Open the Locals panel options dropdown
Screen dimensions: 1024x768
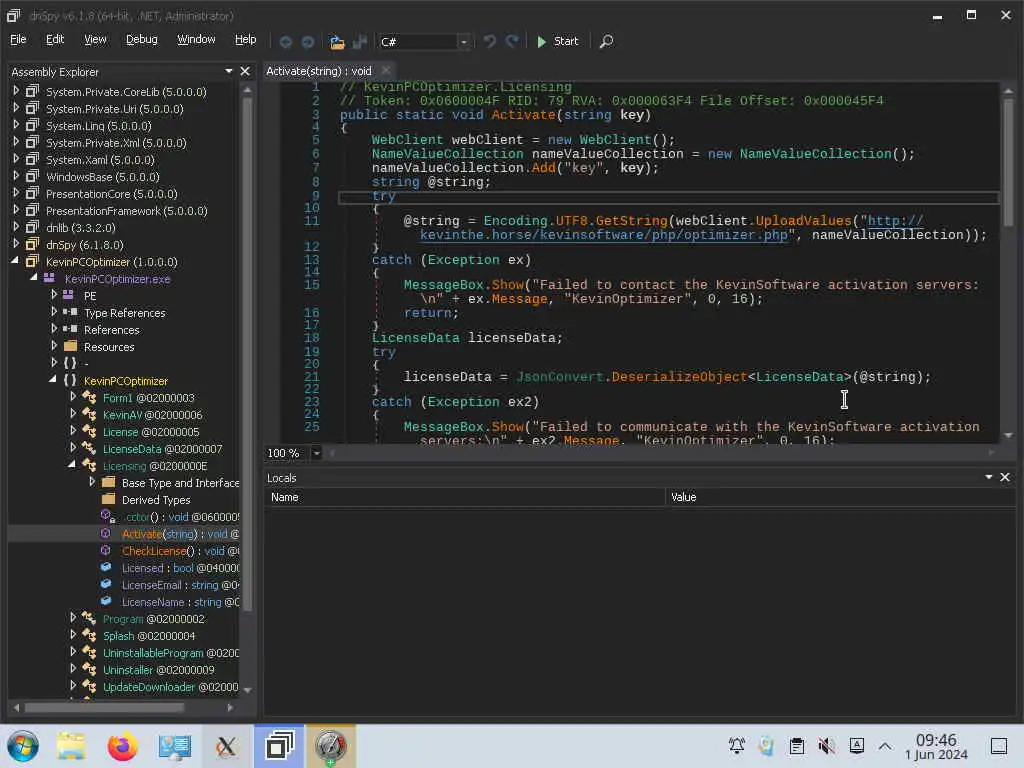click(989, 477)
